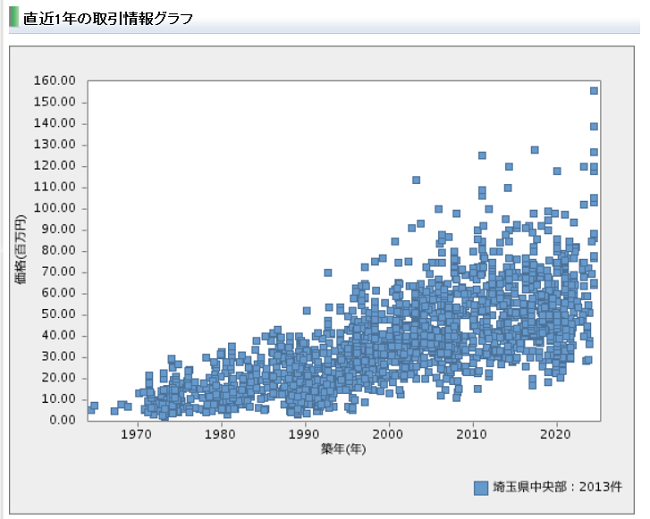The height and width of the screenshot is (519, 650).
Task: Click the 2000 label on the x-axis
Action: [x=388, y=434]
